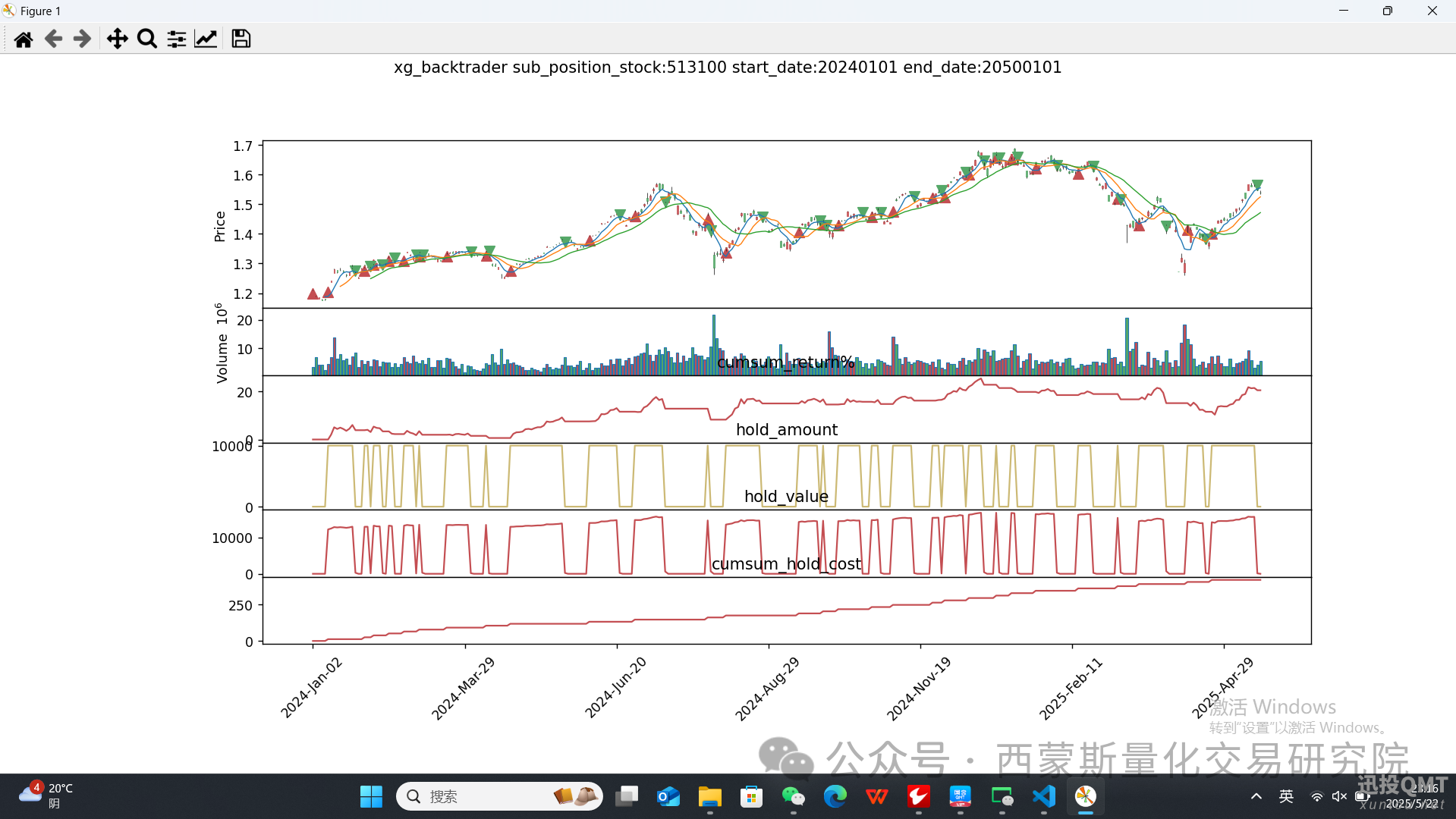
Task: Open the weather widget showing 20°C
Action: [x=47, y=796]
